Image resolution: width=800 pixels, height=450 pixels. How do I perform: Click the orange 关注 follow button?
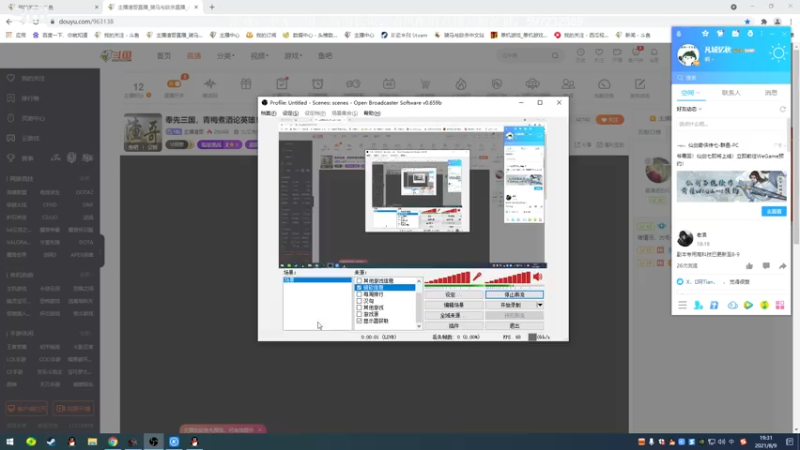[x=609, y=119]
